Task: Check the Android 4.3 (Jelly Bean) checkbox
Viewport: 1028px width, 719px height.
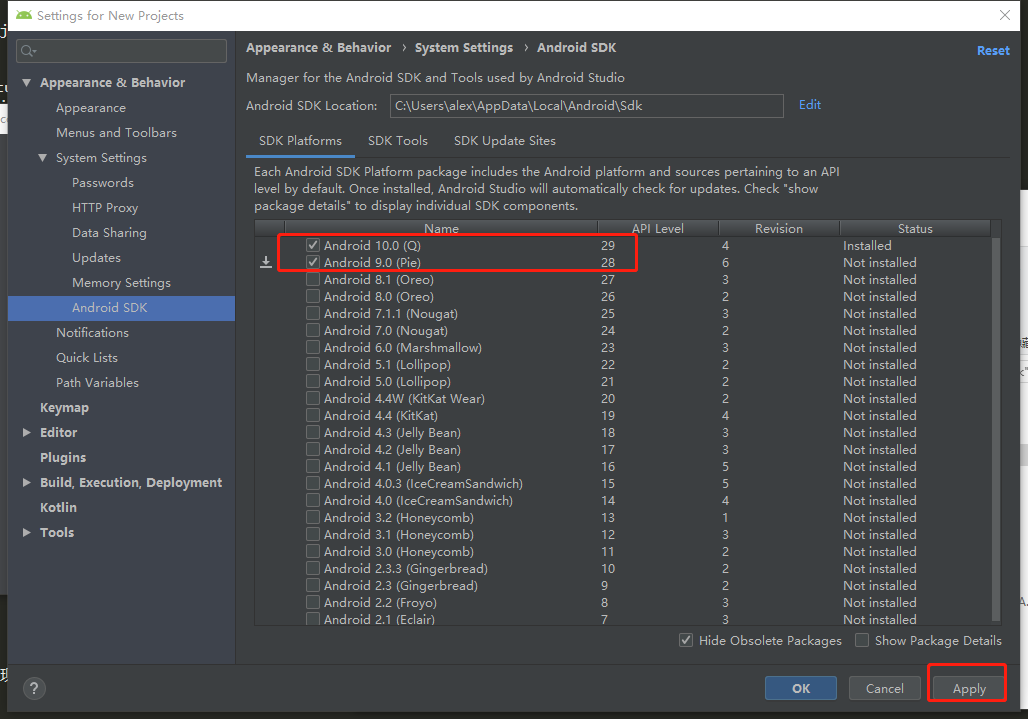Action: pos(313,433)
